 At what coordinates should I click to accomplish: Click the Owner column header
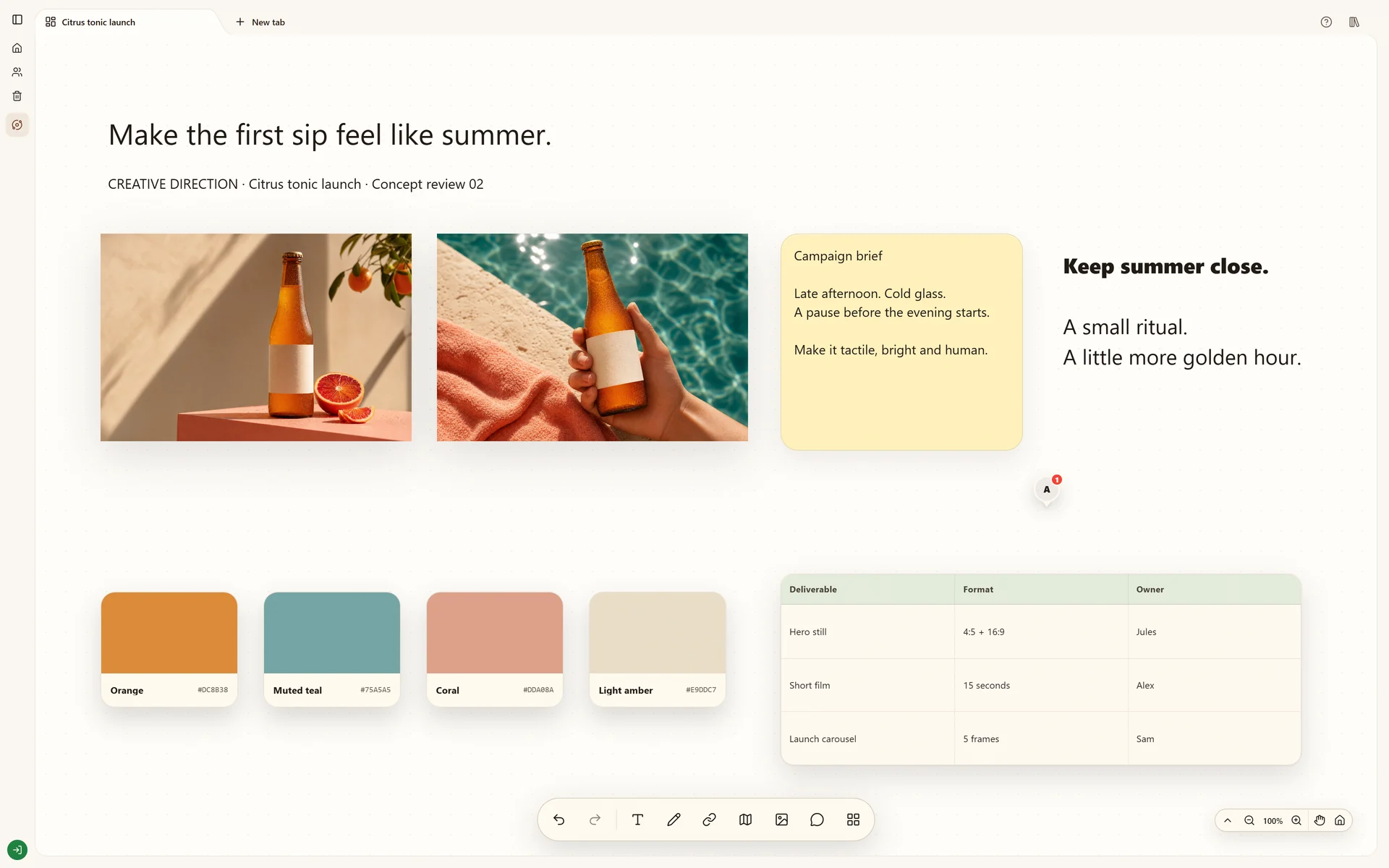click(1215, 590)
